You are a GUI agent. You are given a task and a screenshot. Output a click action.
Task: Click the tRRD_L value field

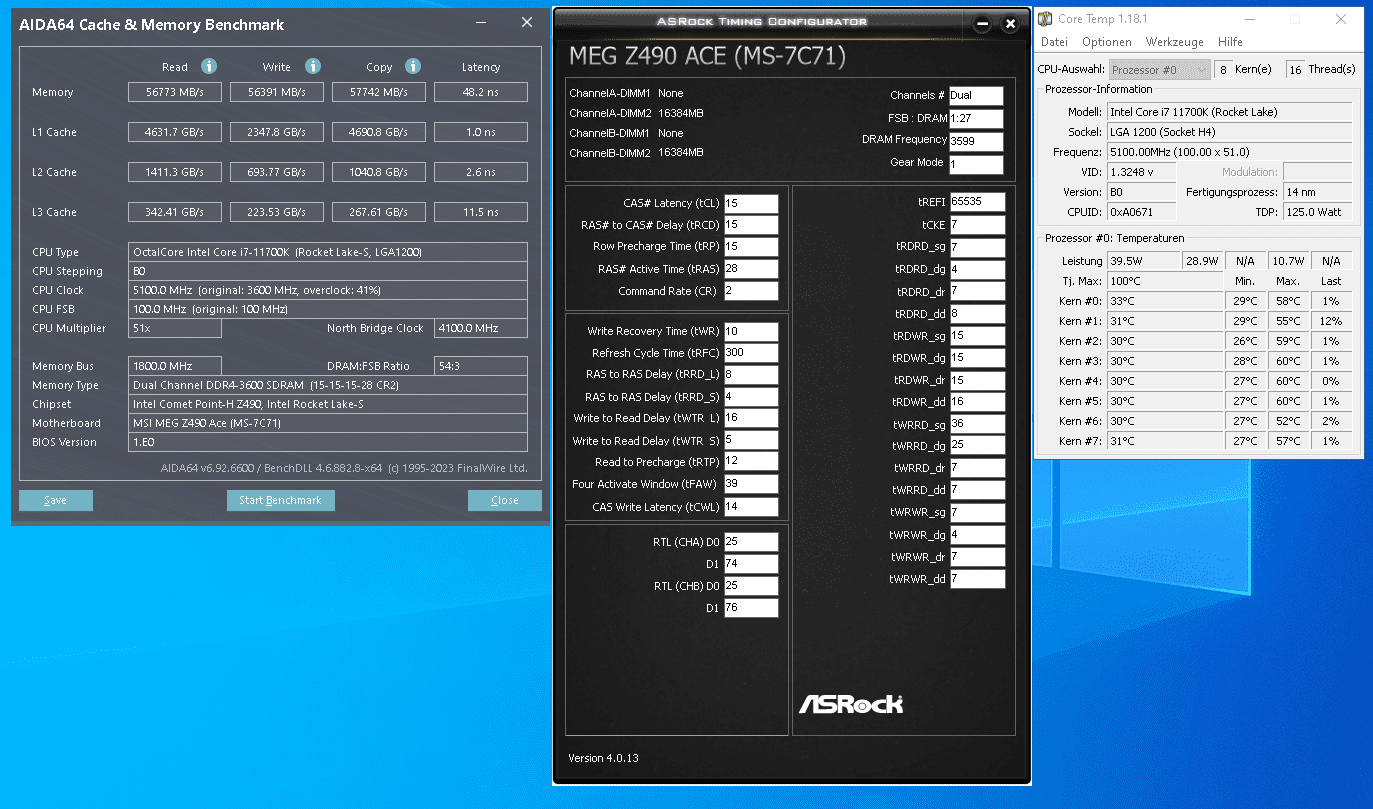coord(751,375)
